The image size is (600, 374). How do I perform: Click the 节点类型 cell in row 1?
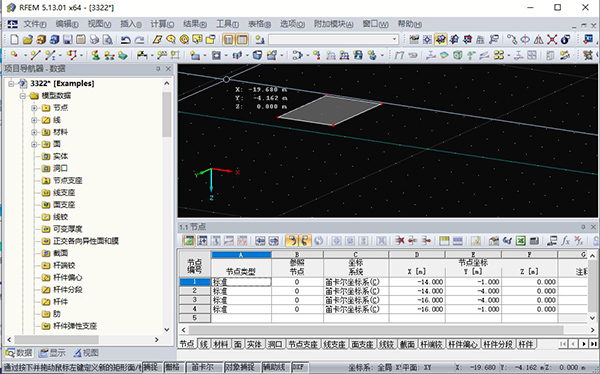click(241, 282)
